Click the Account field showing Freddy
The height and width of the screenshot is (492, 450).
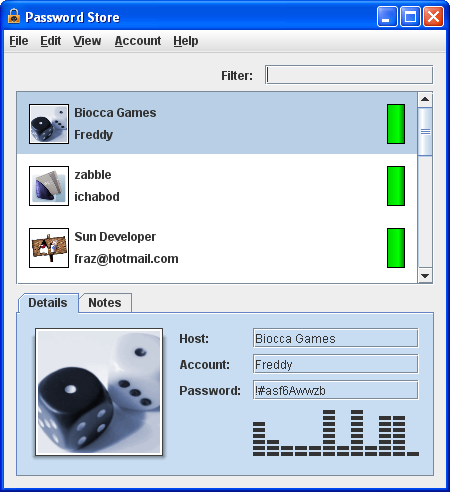(x=336, y=364)
